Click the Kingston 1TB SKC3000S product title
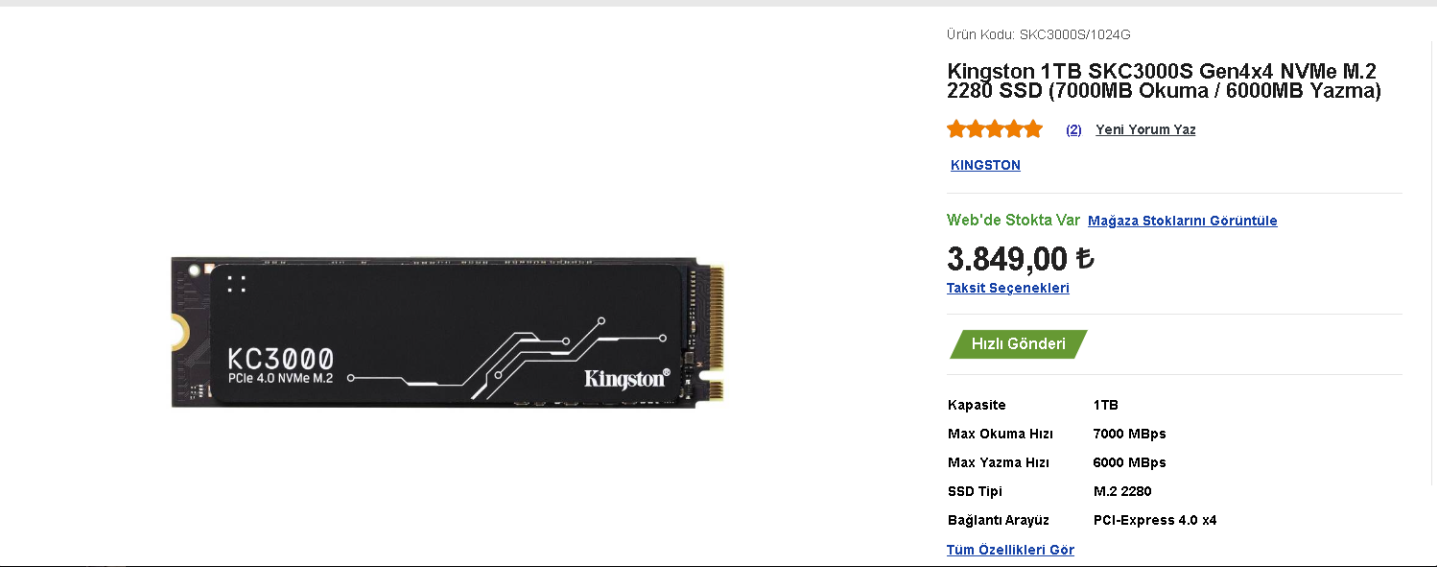This screenshot has width=1437, height=567. [1163, 81]
